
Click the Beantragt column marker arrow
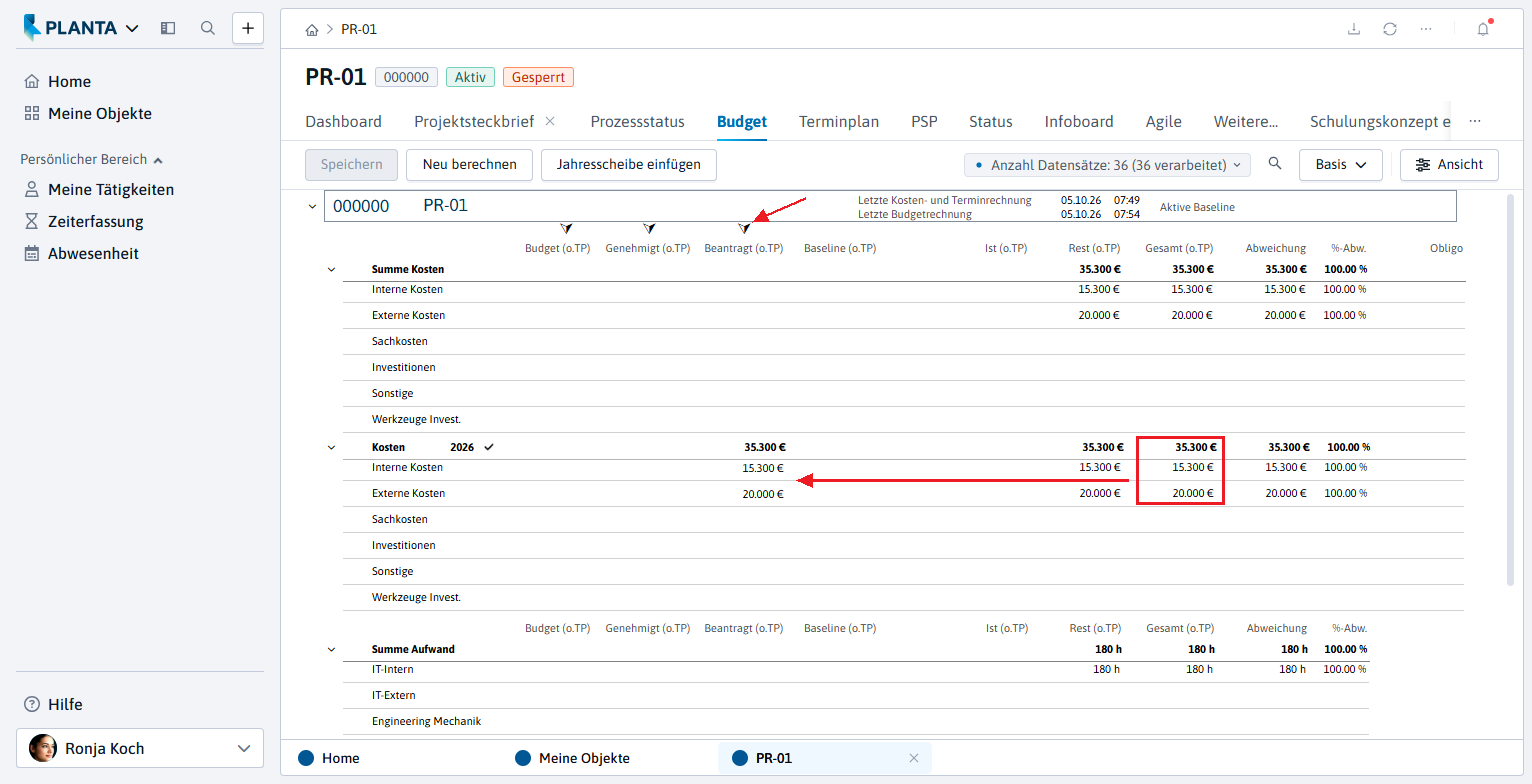coord(744,229)
